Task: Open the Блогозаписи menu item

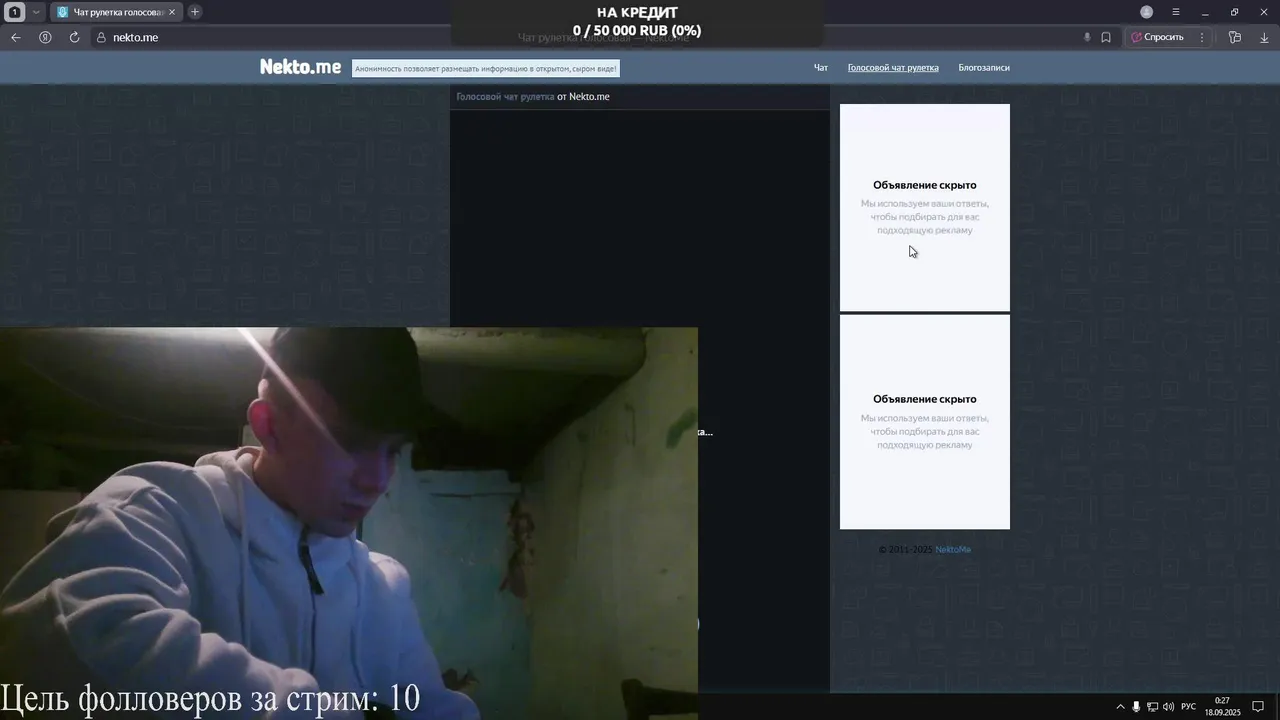Action: click(984, 68)
